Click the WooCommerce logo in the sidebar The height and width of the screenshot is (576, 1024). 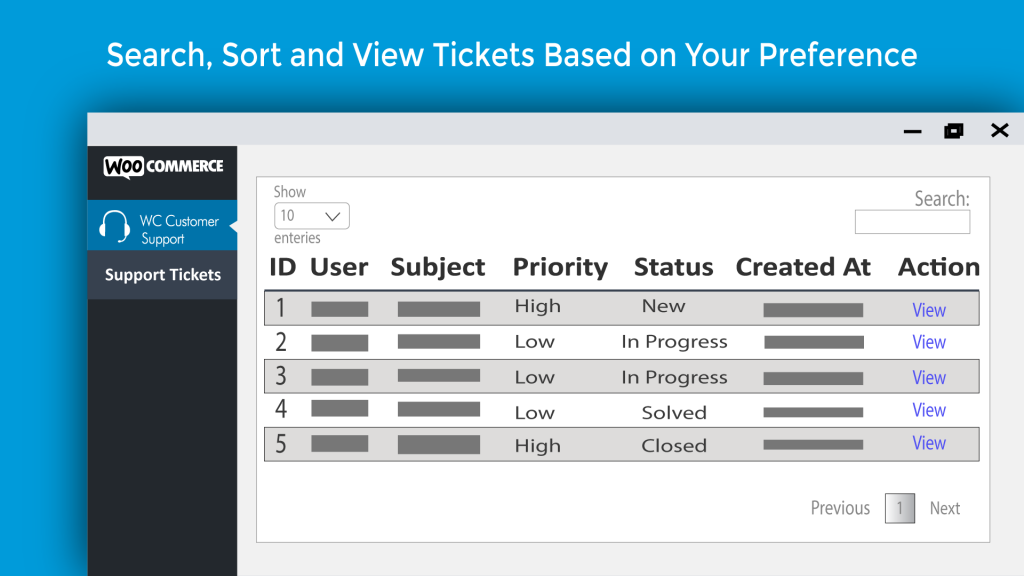click(163, 167)
